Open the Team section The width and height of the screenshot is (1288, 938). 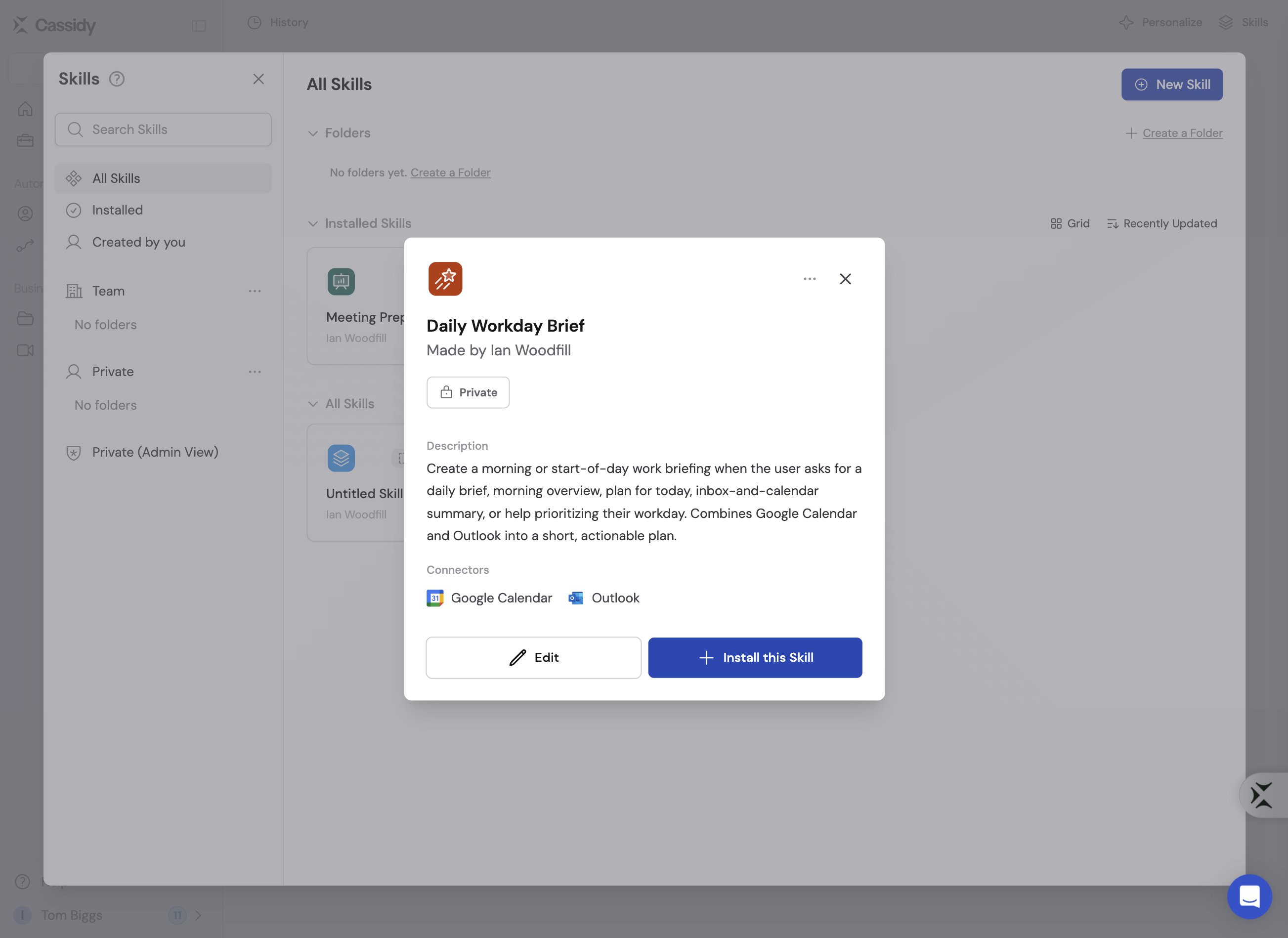[108, 291]
